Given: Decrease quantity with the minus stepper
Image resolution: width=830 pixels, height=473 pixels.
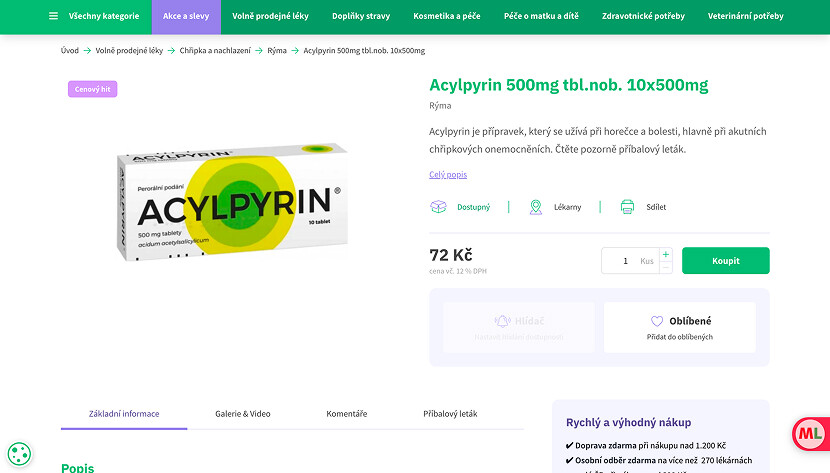Looking at the screenshot, I should 666,267.
